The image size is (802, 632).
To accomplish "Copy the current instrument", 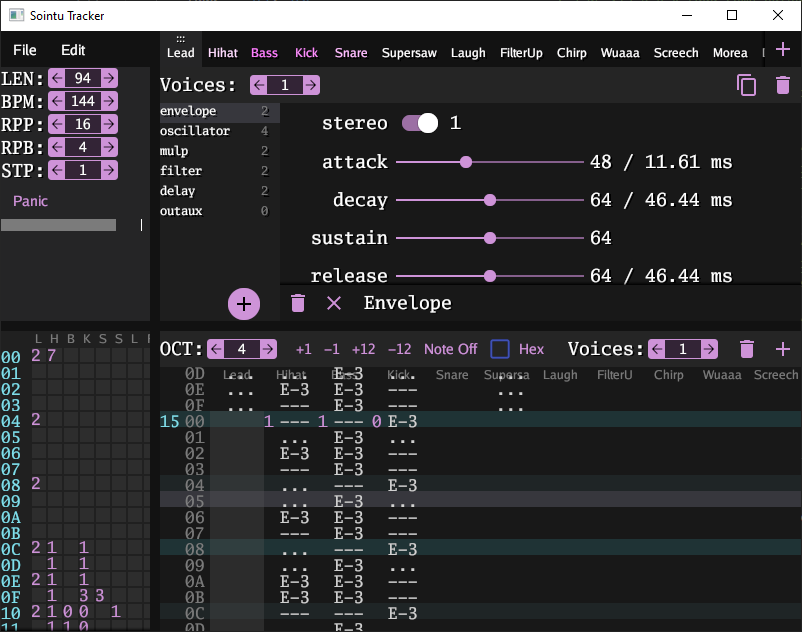I will point(747,86).
